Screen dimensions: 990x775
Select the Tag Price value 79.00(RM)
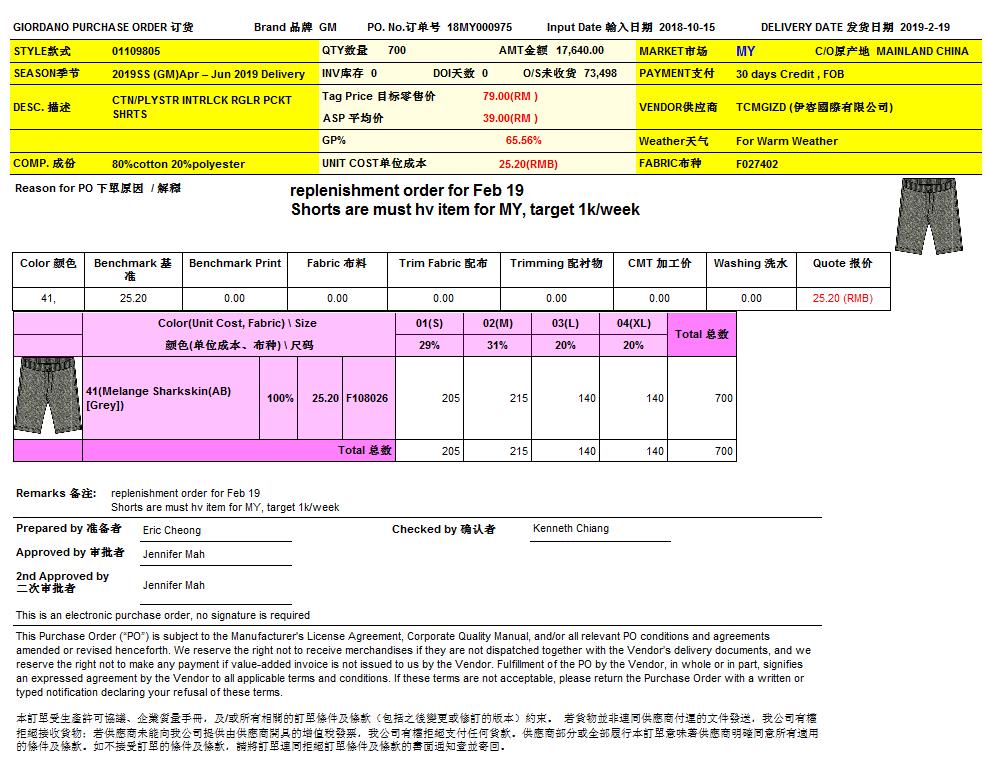point(510,97)
